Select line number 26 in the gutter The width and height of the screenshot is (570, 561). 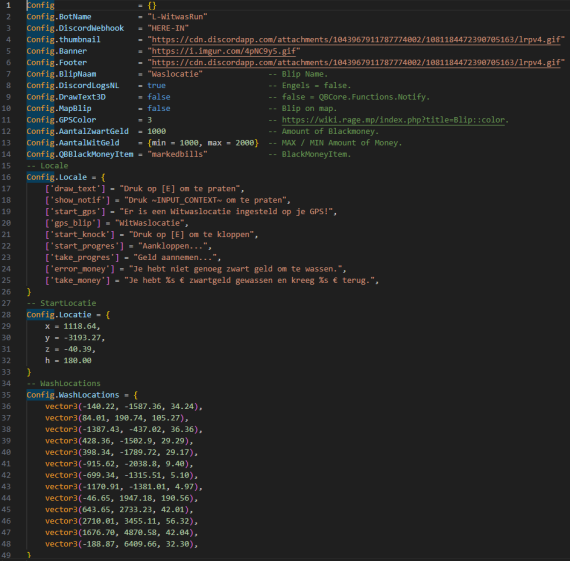[x=6, y=292]
